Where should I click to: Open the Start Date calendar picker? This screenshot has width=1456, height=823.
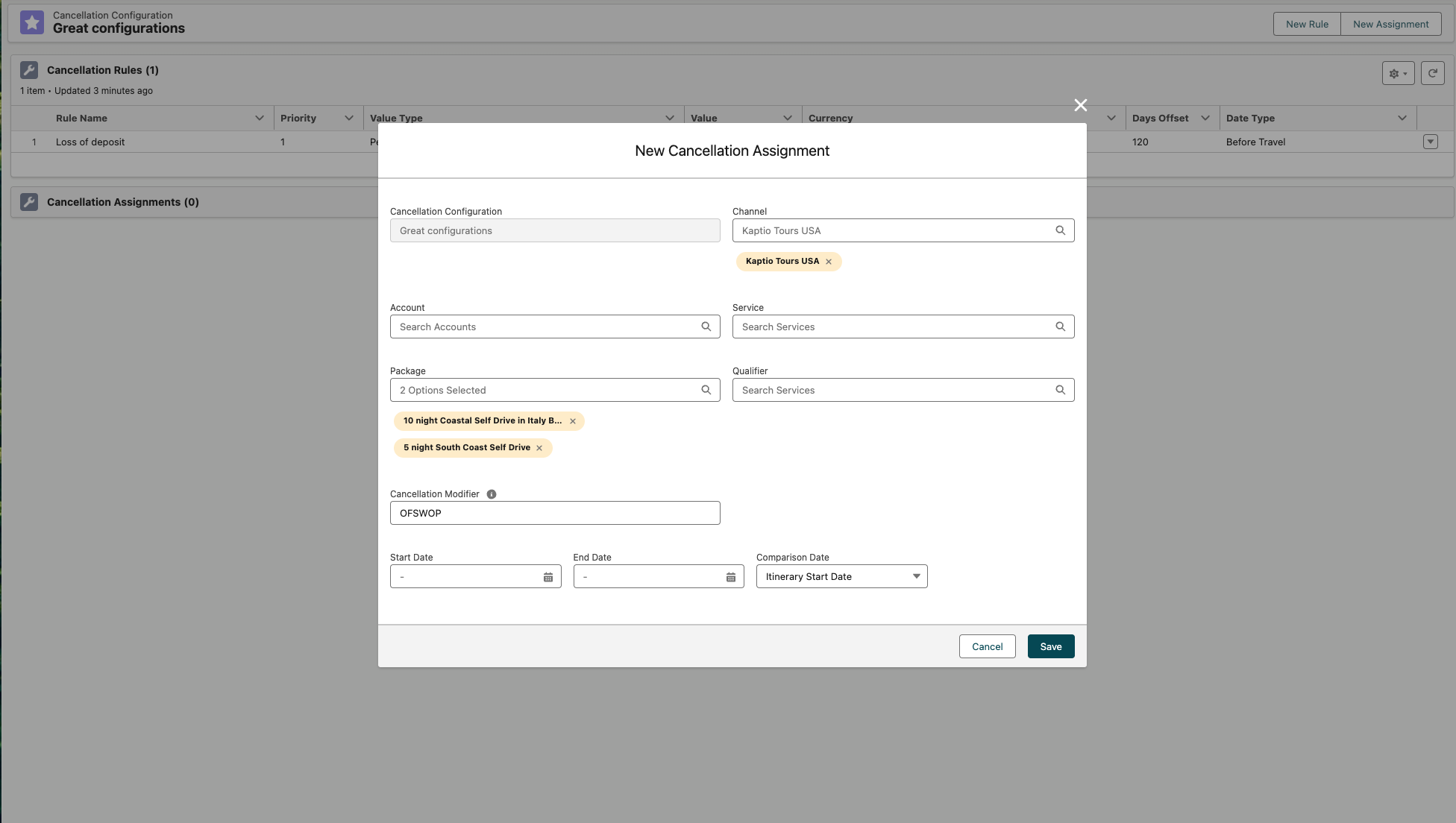pos(548,577)
